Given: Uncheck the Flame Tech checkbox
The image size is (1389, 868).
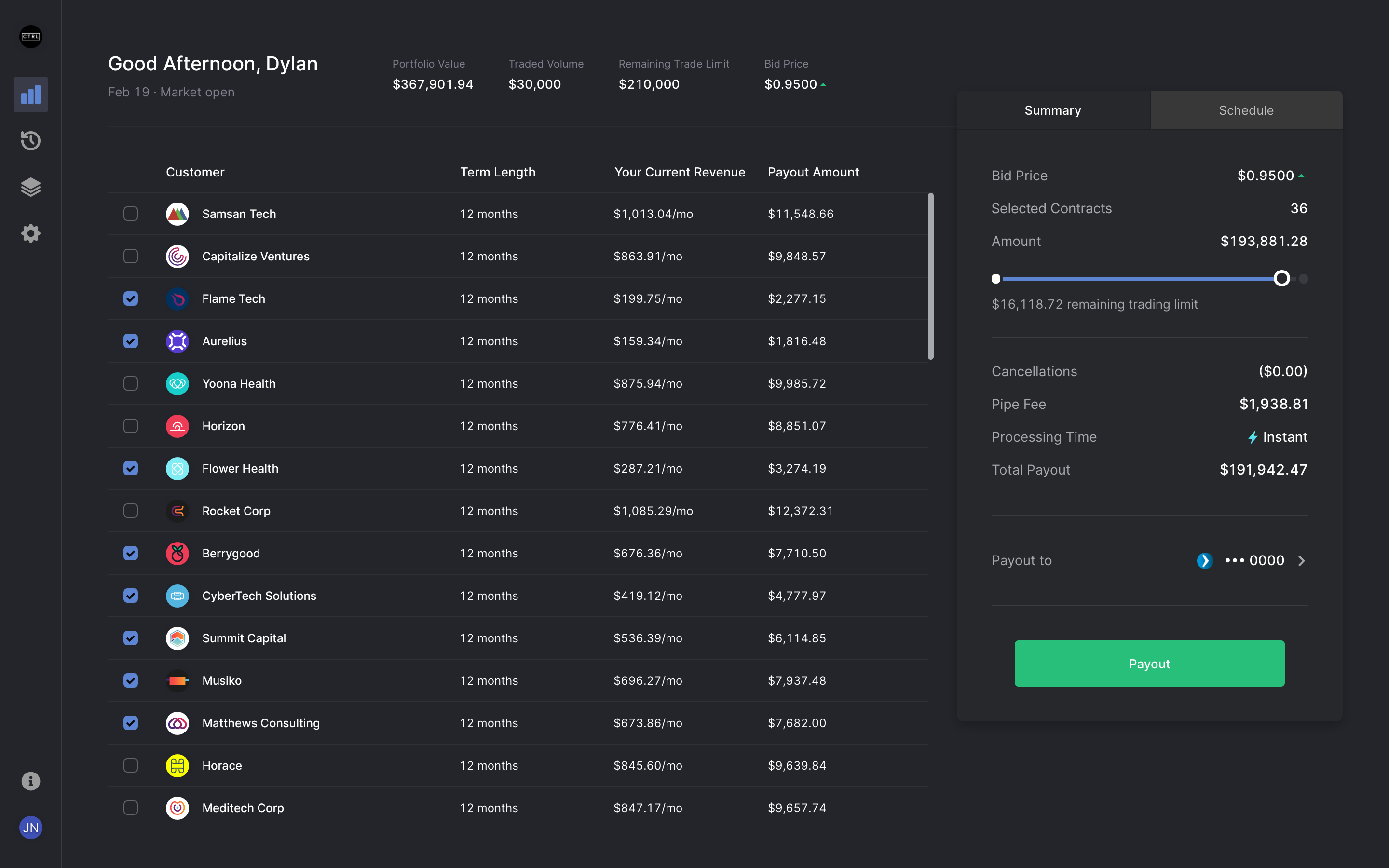Looking at the screenshot, I should (131, 298).
